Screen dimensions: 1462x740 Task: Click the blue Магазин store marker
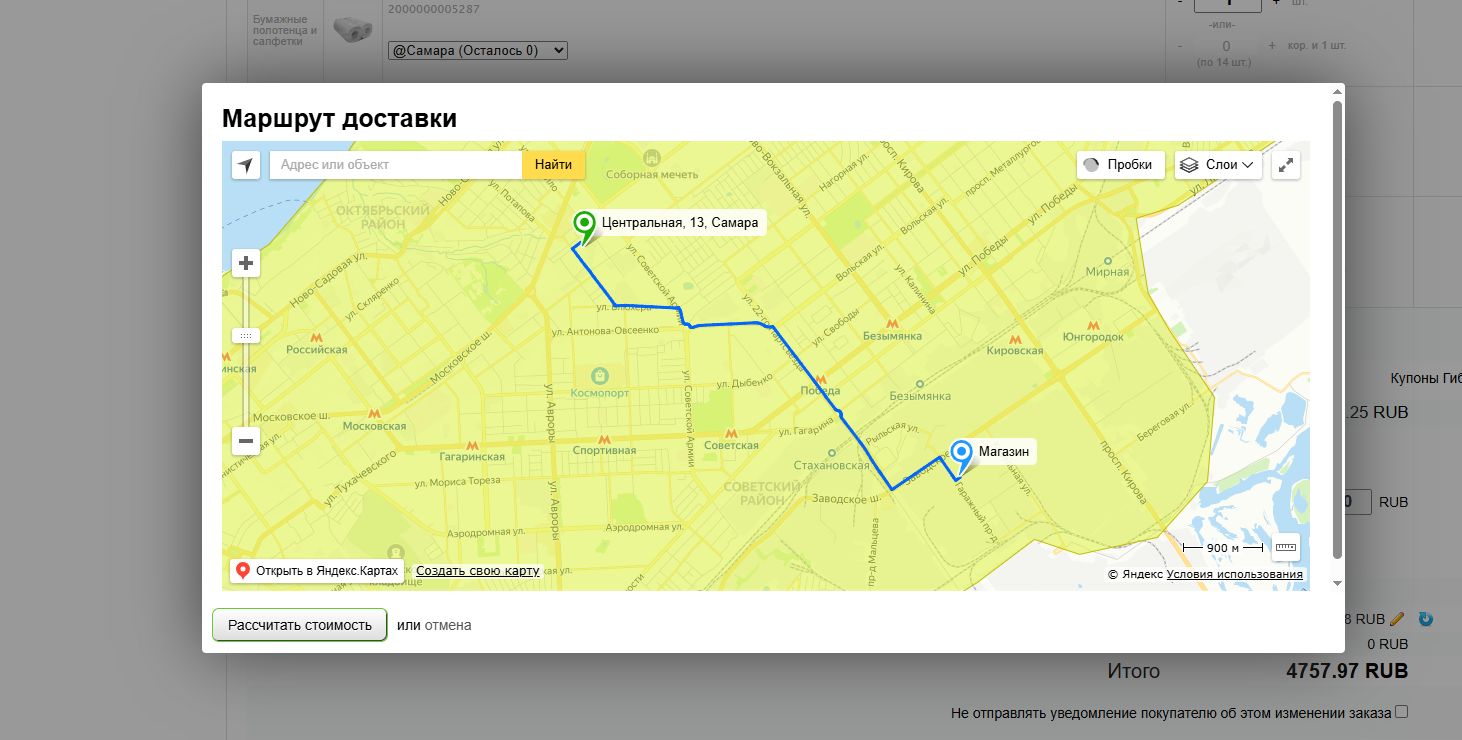click(x=962, y=456)
